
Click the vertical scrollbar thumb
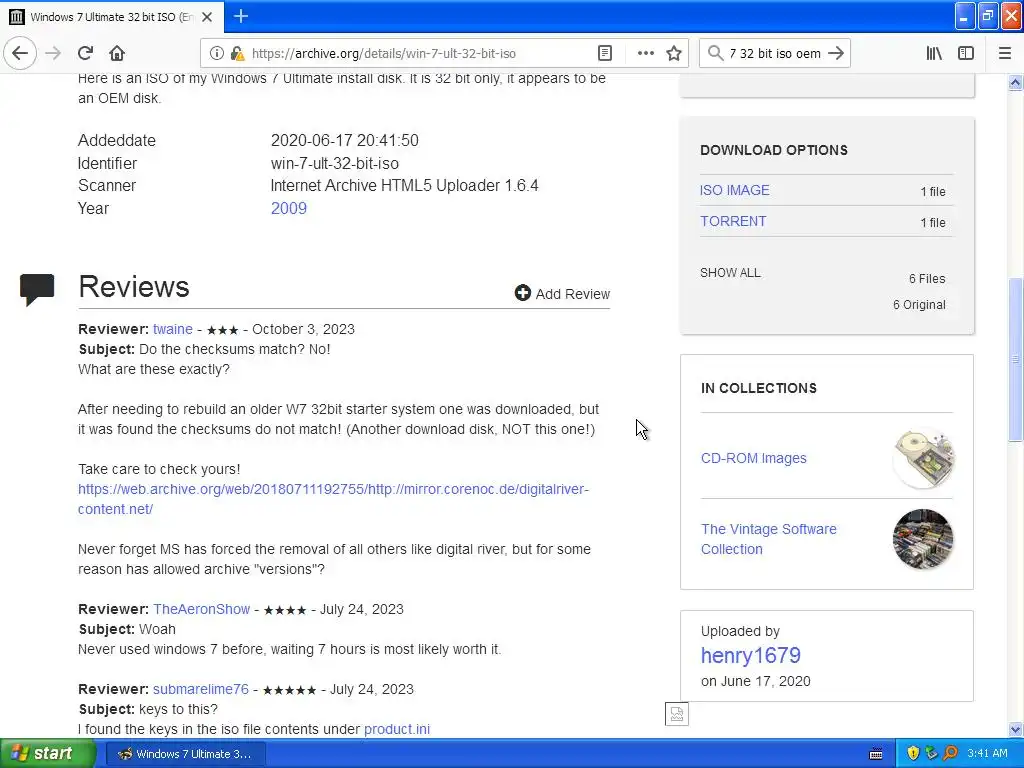(x=1016, y=360)
